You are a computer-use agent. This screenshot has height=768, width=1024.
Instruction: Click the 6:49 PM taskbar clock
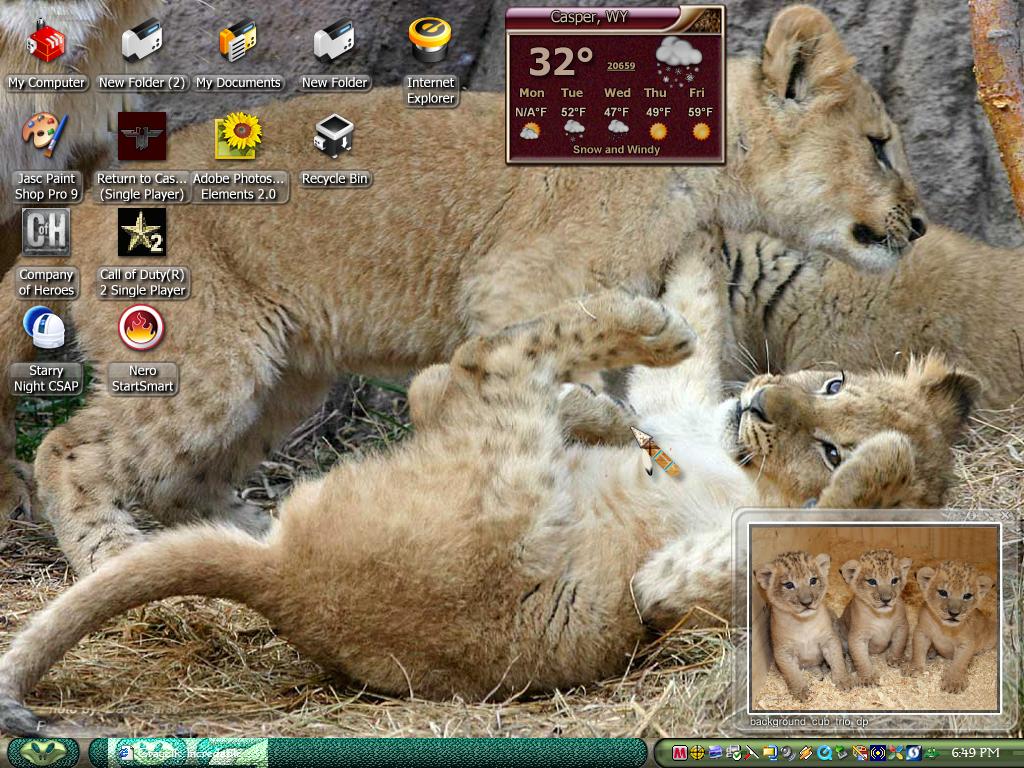click(x=975, y=753)
